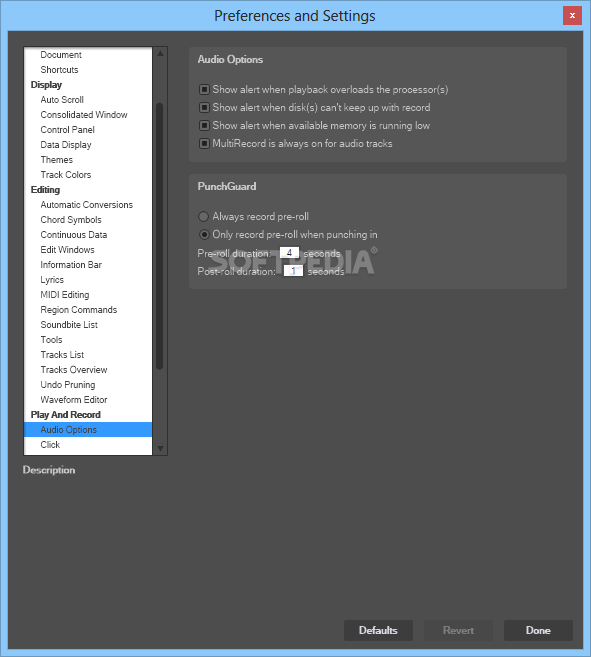Click the Defaults button
Viewport: 591px width, 657px height.
pyautogui.click(x=378, y=631)
